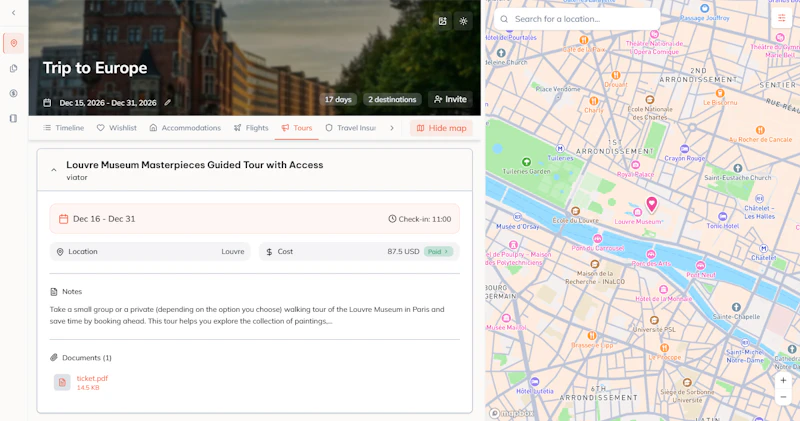Click the Pont Neuf map marker

pyautogui.click(x=701, y=265)
